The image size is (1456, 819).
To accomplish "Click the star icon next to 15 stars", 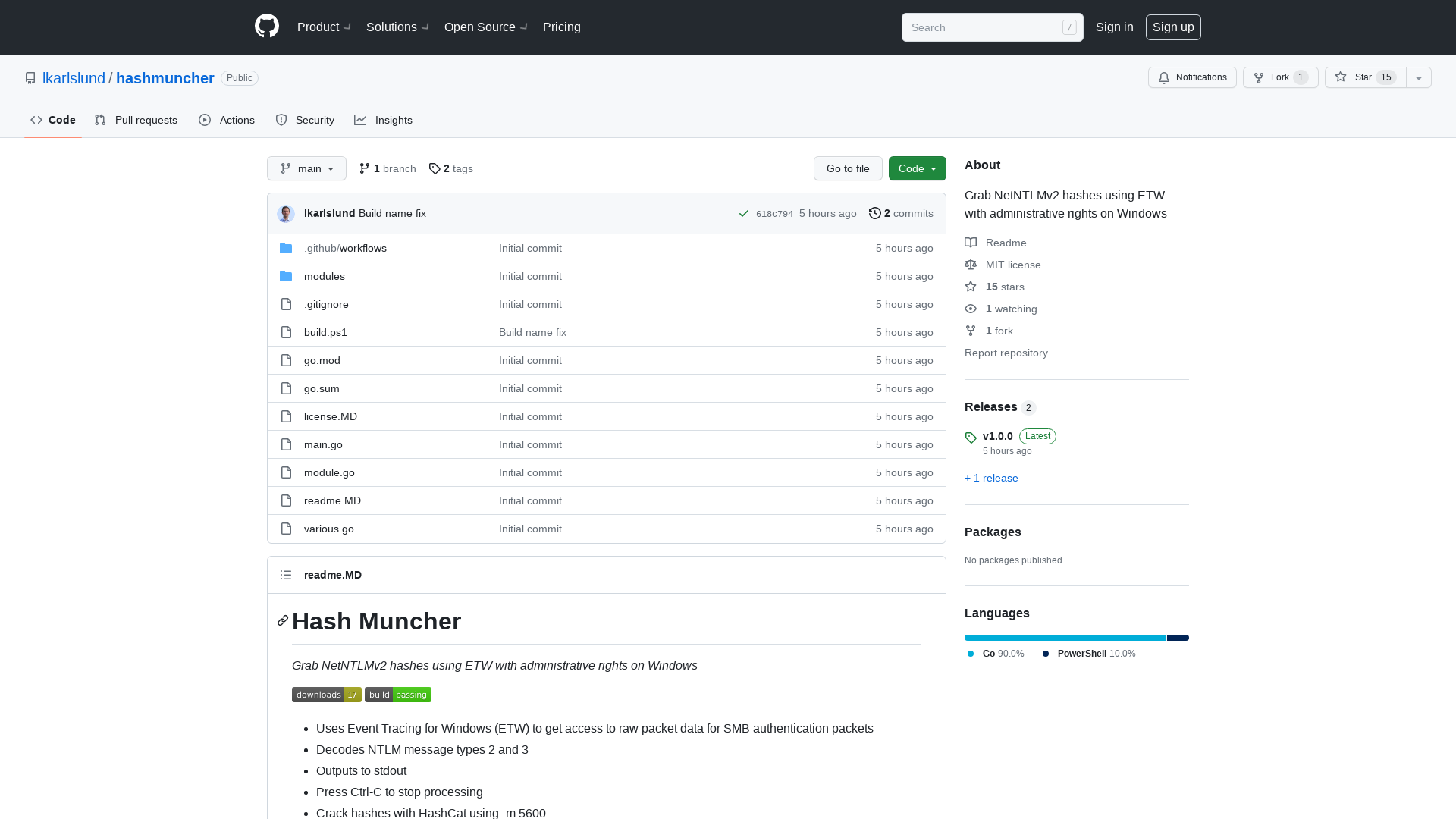I will [x=971, y=287].
